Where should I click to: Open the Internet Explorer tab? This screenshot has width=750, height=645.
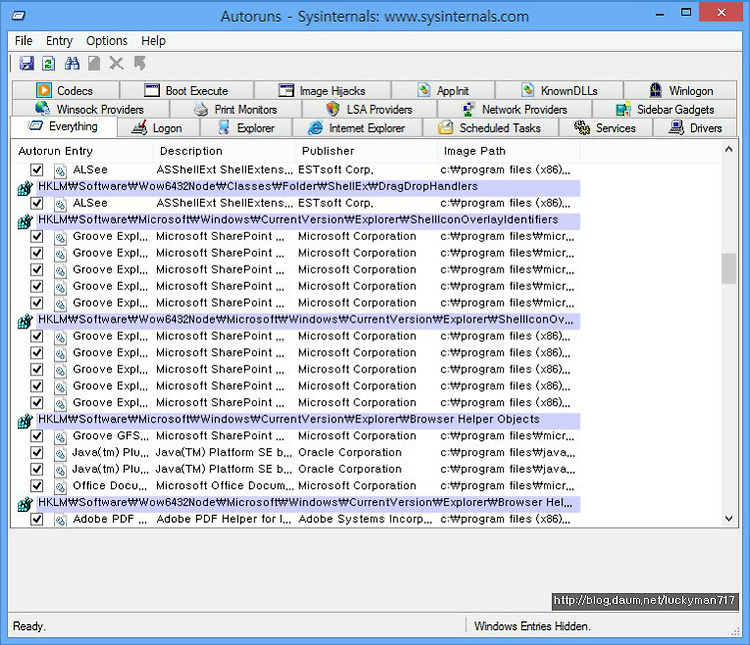[357, 128]
